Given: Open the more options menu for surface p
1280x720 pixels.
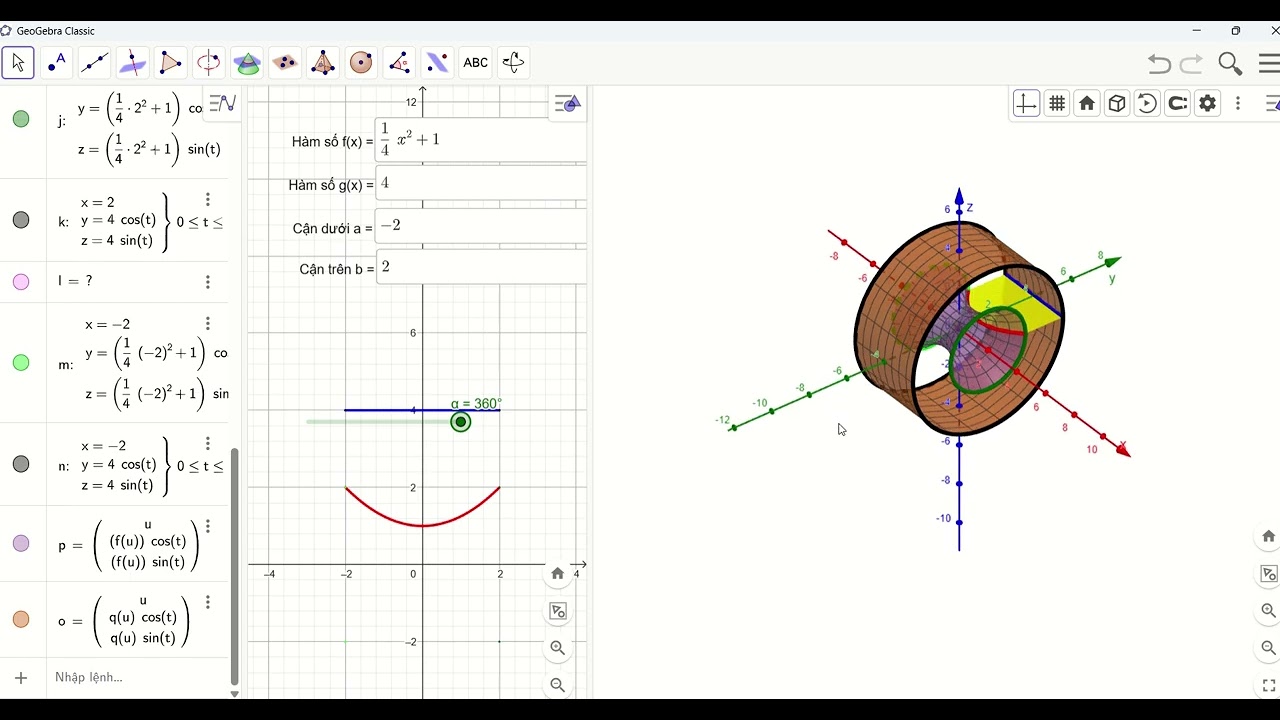Looking at the screenshot, I should (208, 526).
